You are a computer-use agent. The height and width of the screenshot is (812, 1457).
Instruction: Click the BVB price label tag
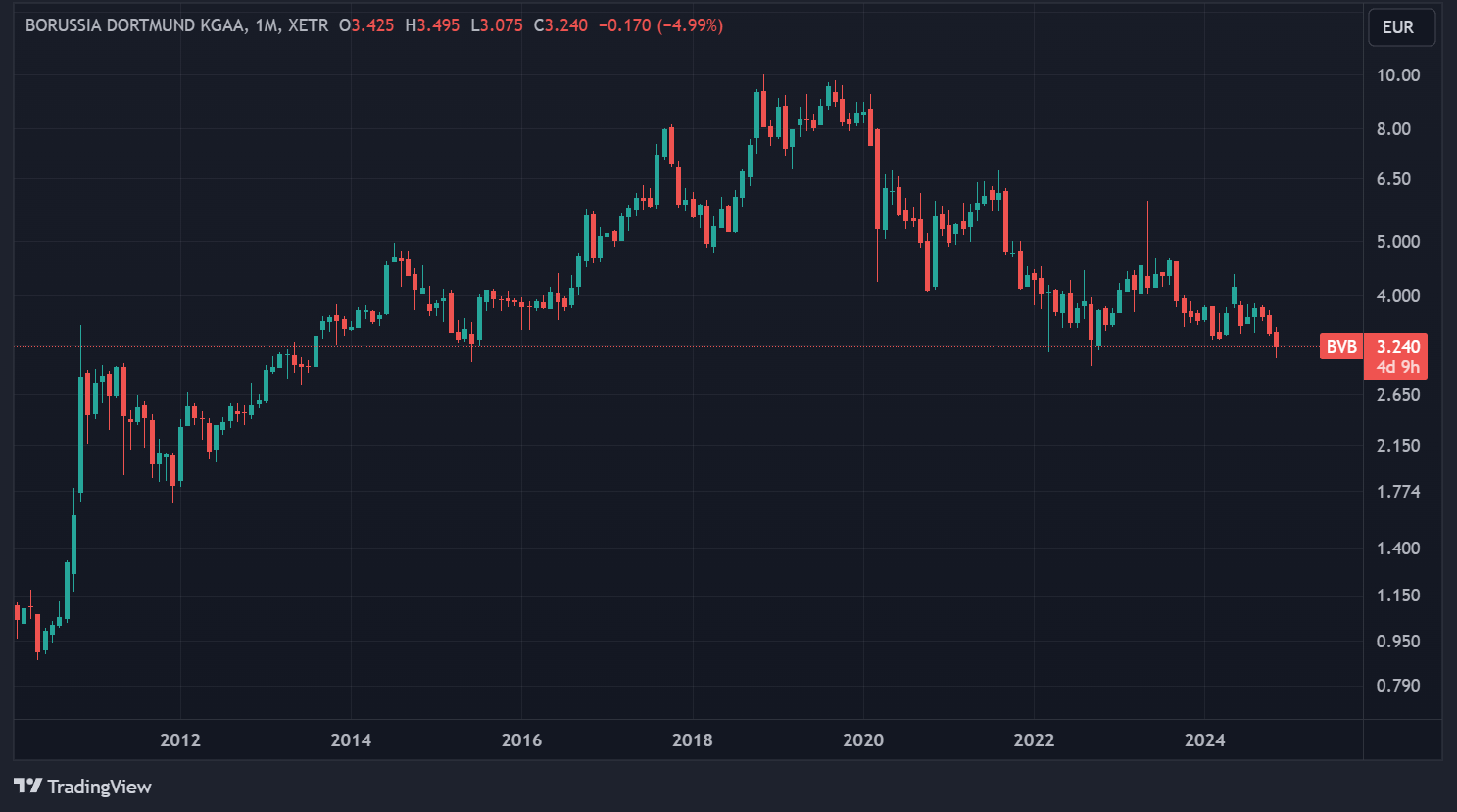pos(1341,347)
